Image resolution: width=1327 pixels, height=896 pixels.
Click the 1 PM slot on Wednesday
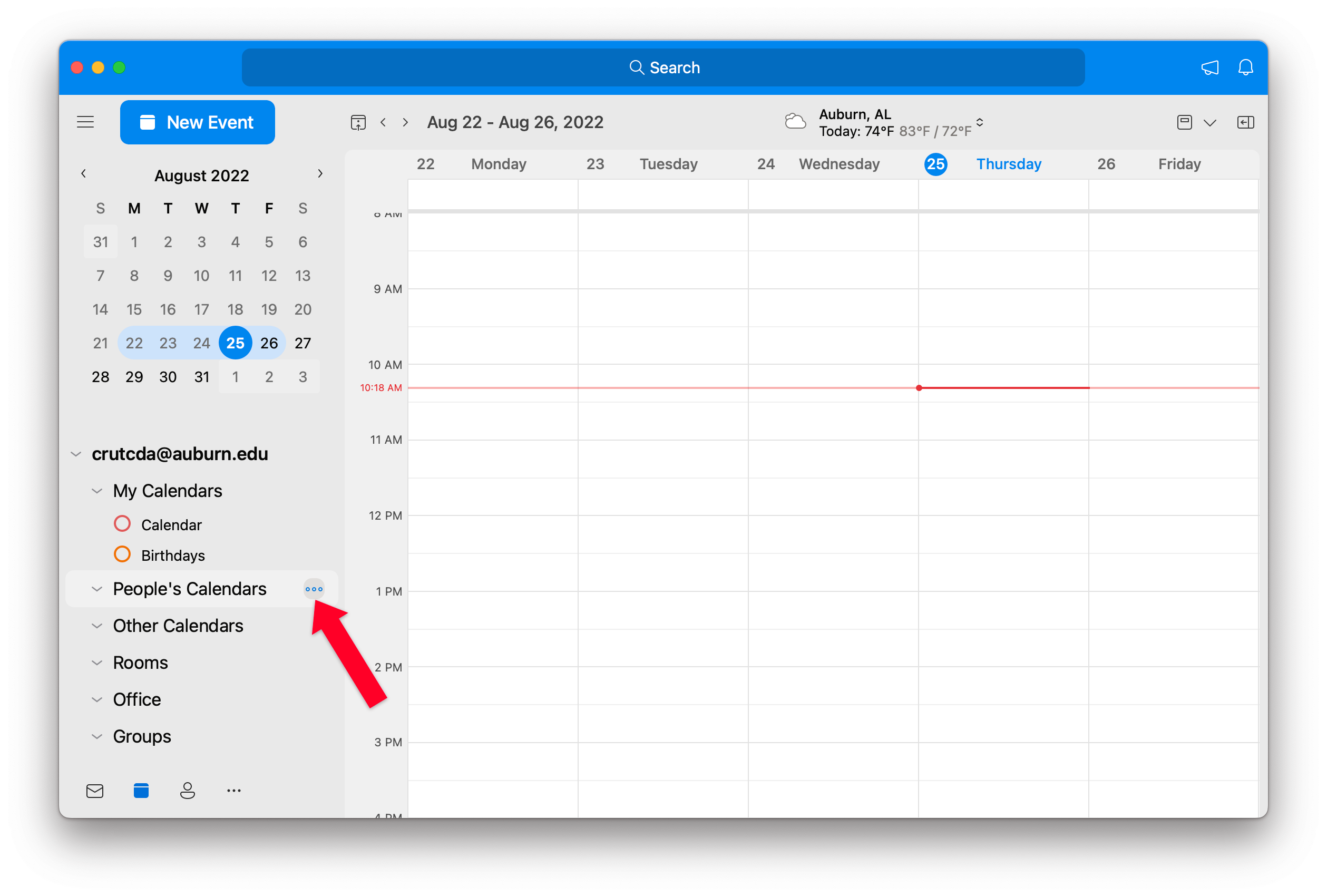833,610
